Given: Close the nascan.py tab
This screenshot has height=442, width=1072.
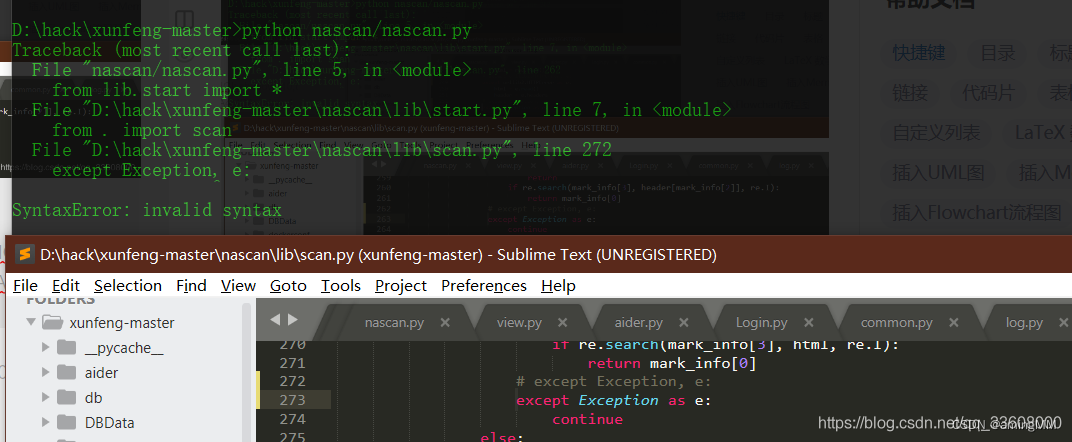Looking at the screenshot, I should pyautogui.click(x=445, y=322).
